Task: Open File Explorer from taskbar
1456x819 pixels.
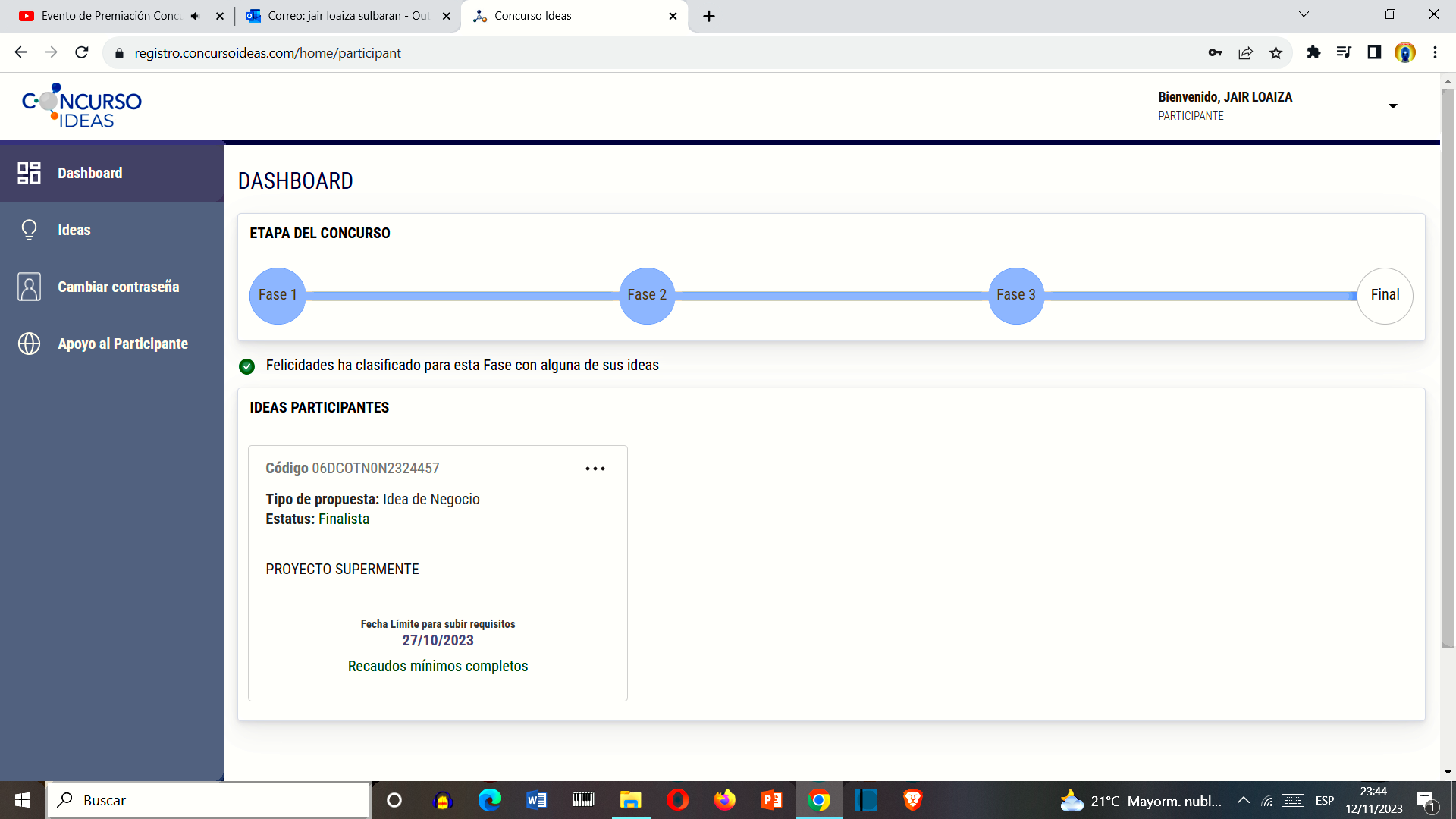Action: [x=630, y=800]
